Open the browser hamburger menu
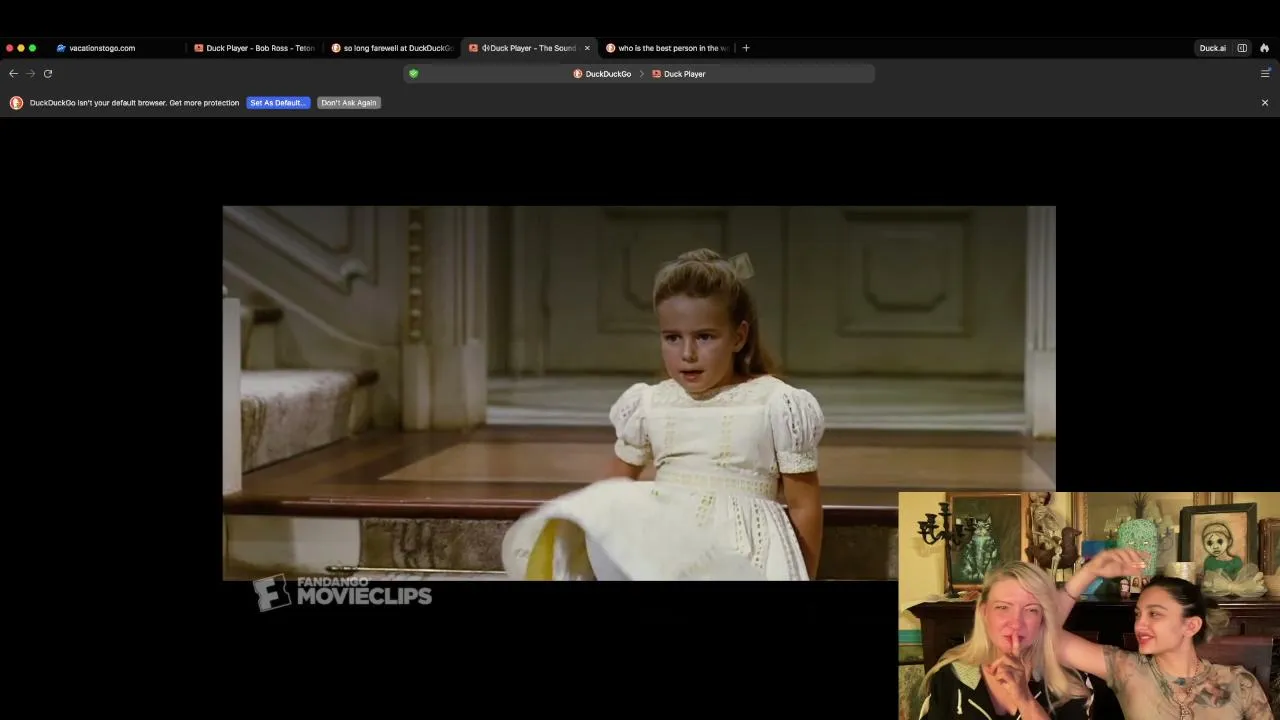 click(x=1265, y=73)
